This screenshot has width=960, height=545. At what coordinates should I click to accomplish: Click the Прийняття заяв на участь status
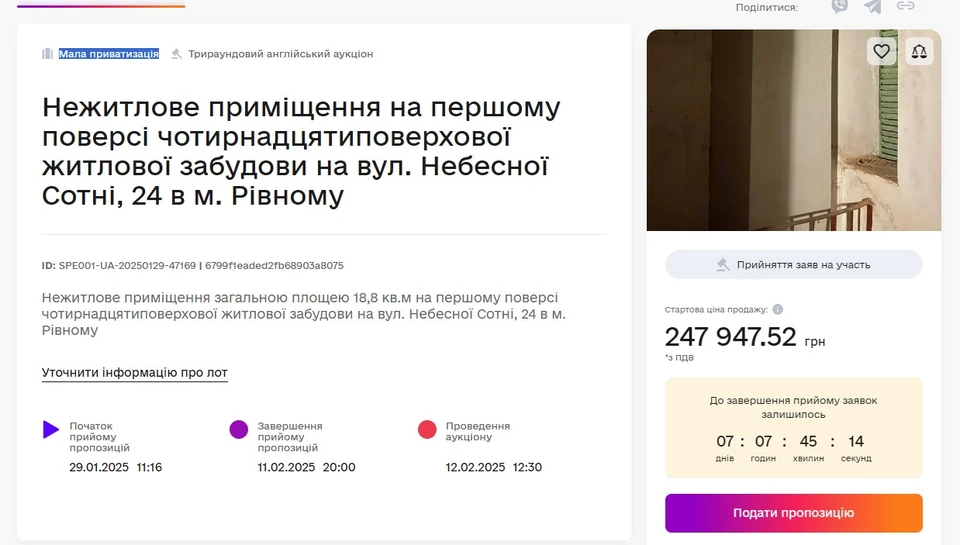794,265
